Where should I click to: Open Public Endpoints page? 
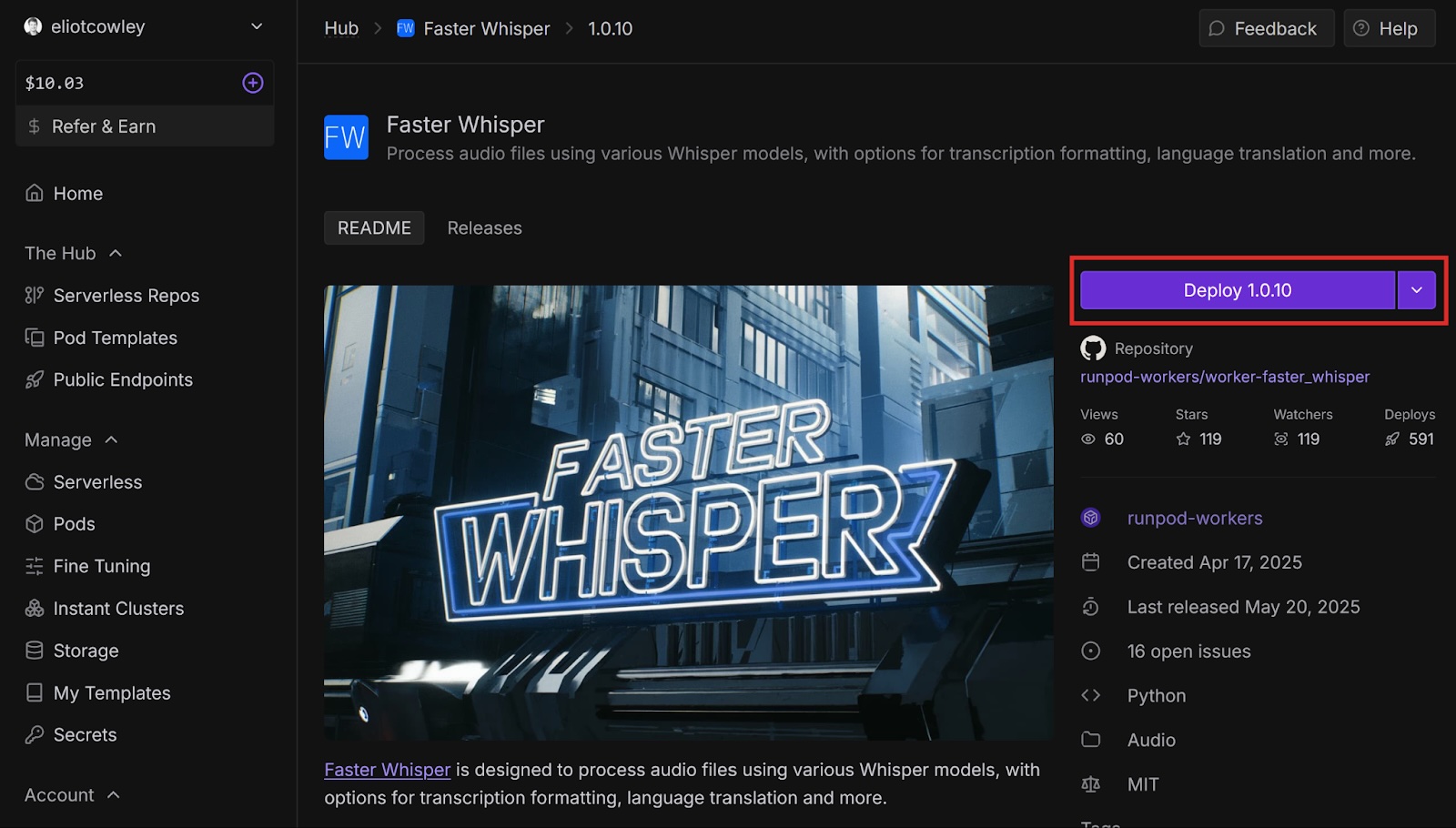pos(123,379)
